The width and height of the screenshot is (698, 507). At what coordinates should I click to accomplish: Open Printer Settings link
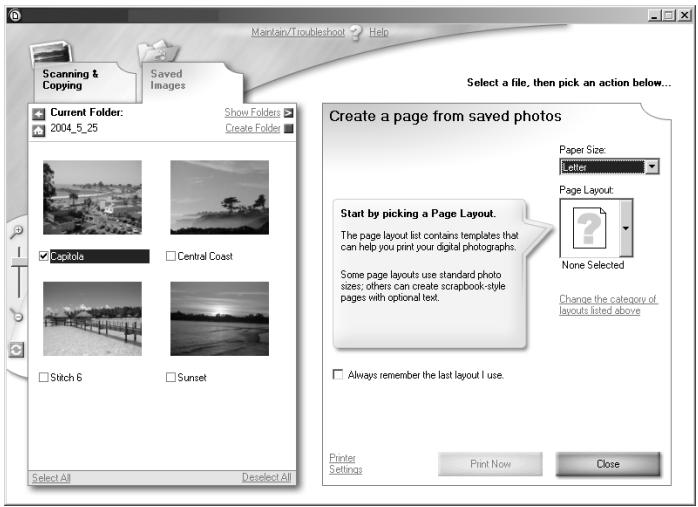[x=345, y=464]
